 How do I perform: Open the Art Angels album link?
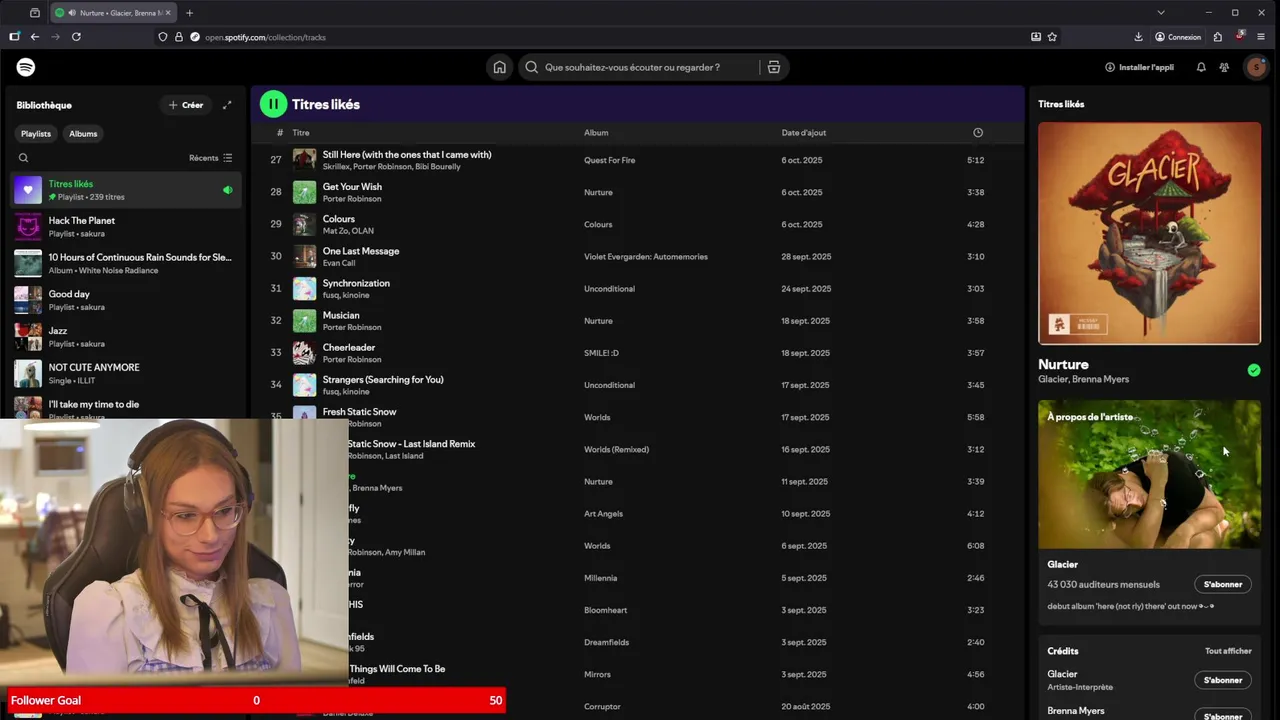pos(603,514)
